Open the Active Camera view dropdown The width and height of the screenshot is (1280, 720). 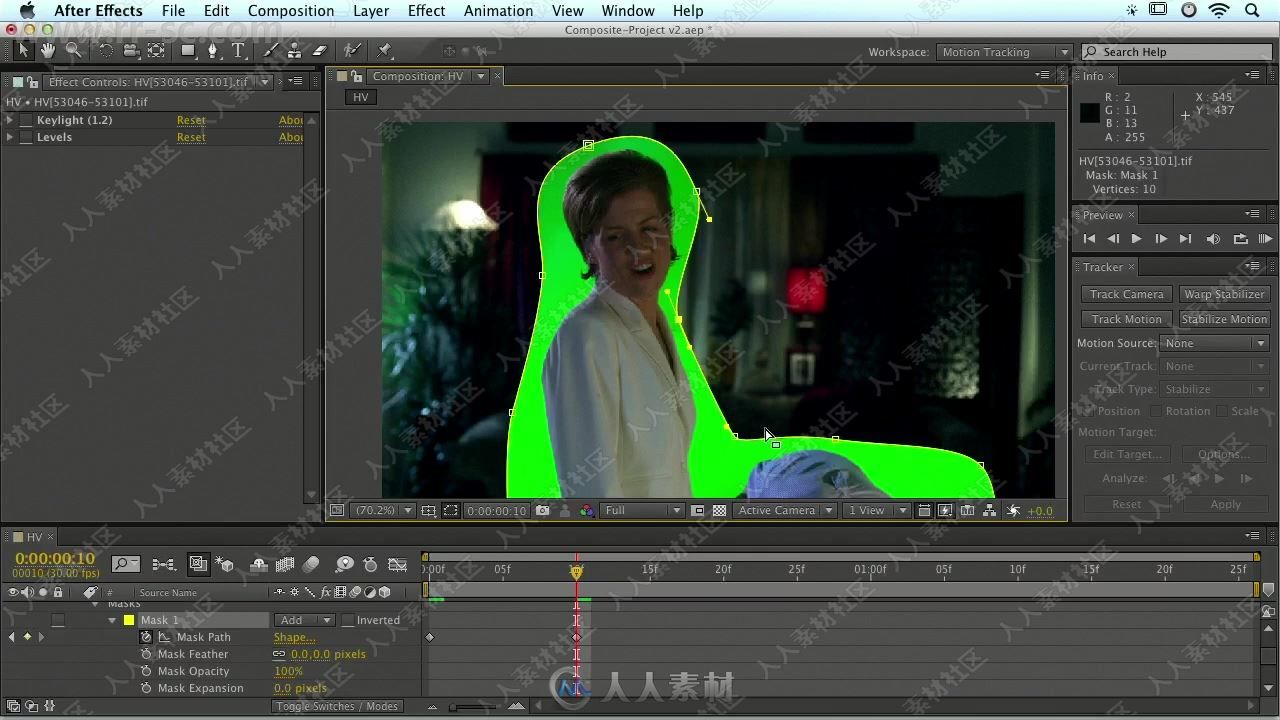(x=785, y=510)
